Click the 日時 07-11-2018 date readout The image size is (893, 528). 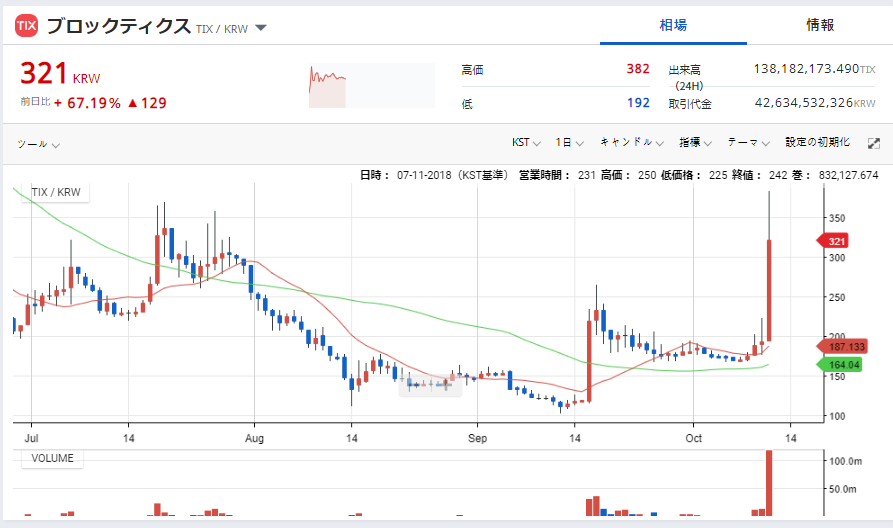[x=435, y=175]
